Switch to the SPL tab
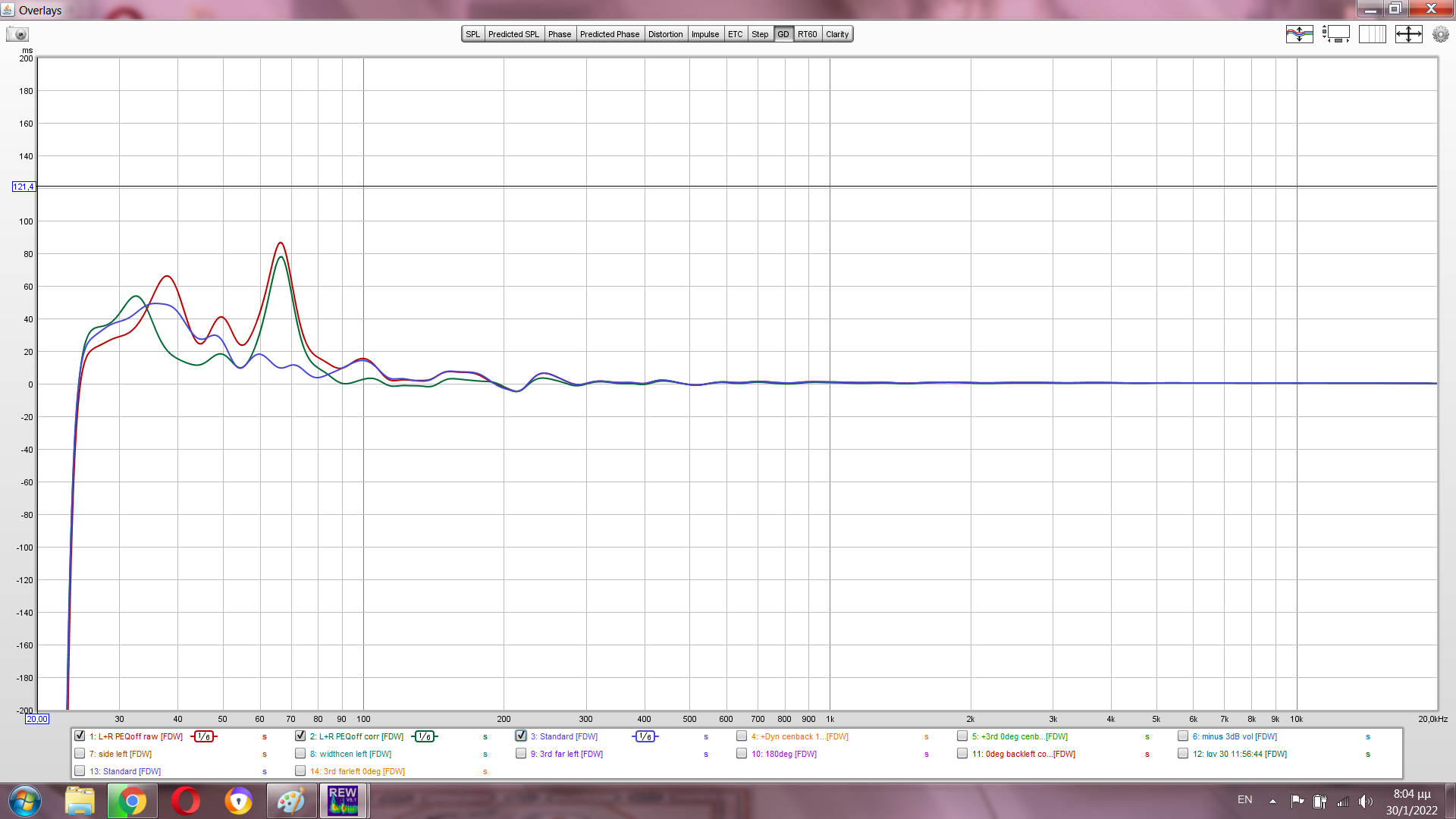This screenshot has height=819, width=1456. pyautogui.click(x=472, y=34)
